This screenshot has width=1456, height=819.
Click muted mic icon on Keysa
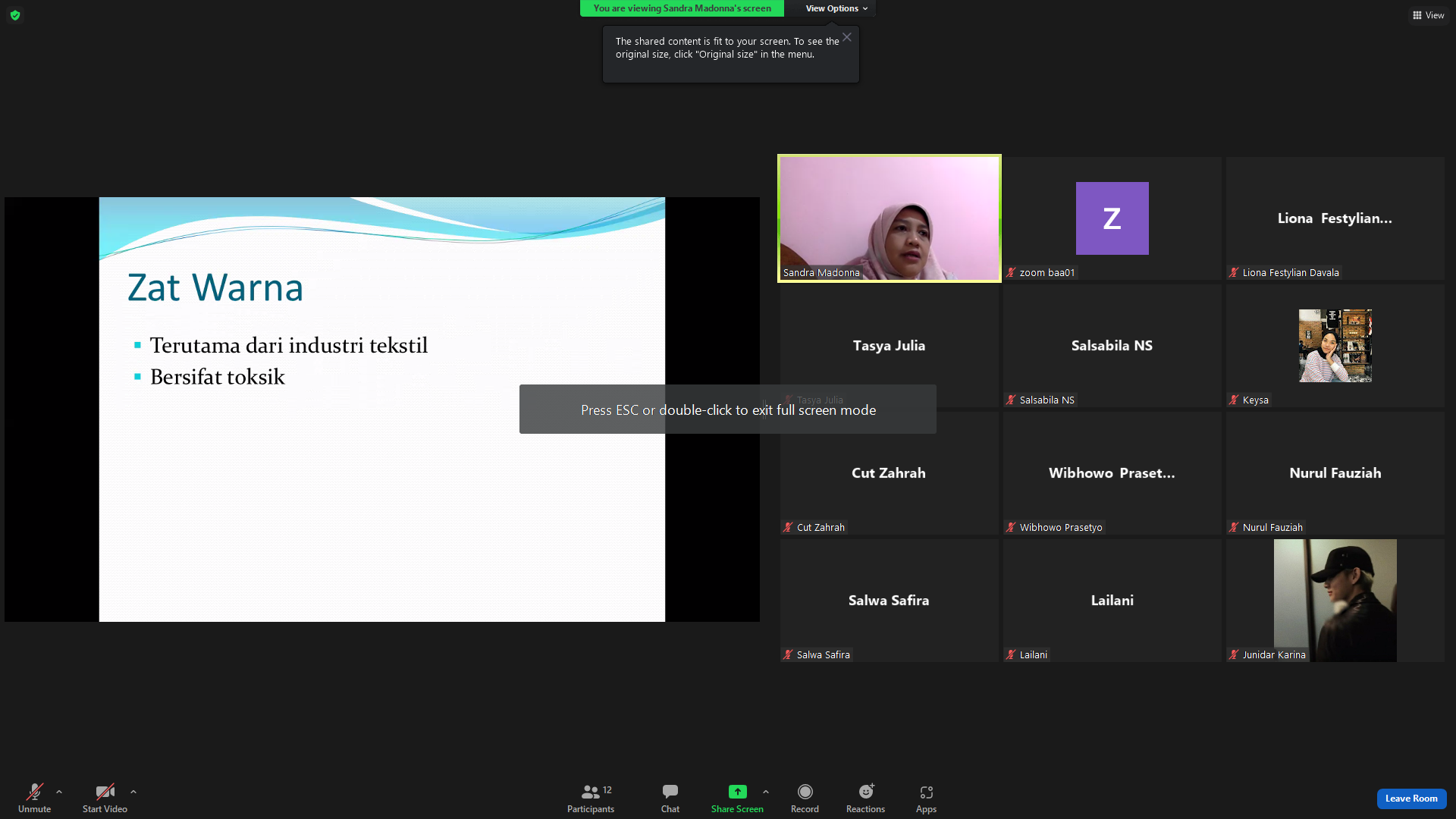(1234, 400)
